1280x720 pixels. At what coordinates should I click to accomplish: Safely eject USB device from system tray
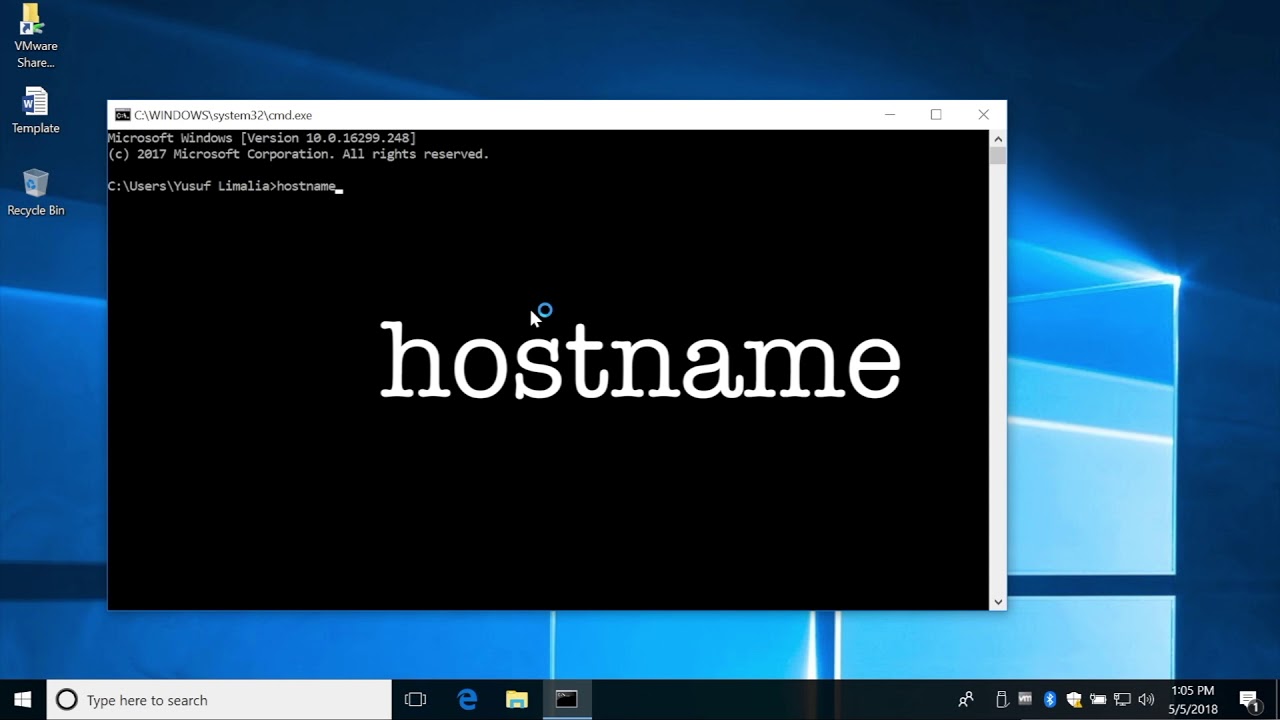point(1002,697)
